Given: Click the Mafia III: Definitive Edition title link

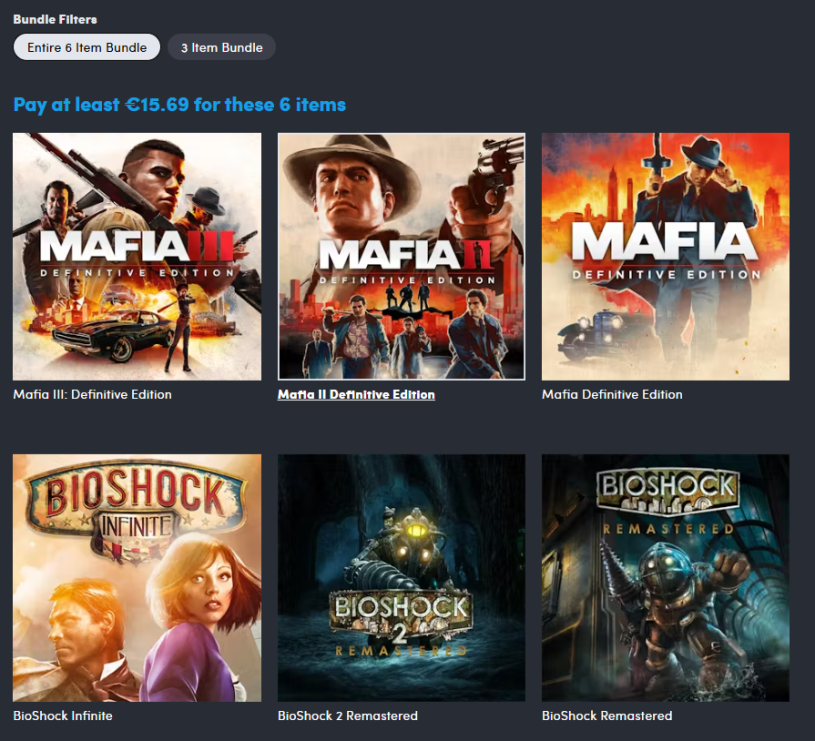Looking at the screenshot, I should pyautogui.click(x=91, y=394).
